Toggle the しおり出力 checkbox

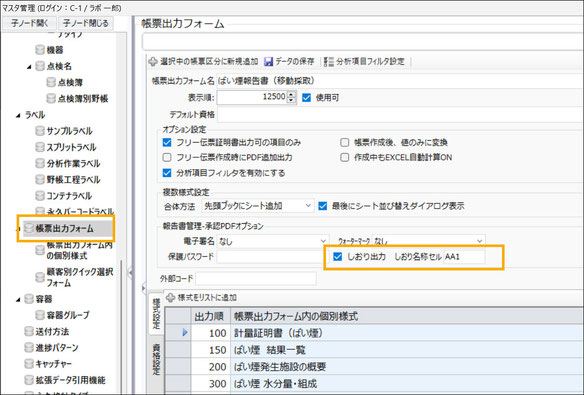click(x=337, y=257)
